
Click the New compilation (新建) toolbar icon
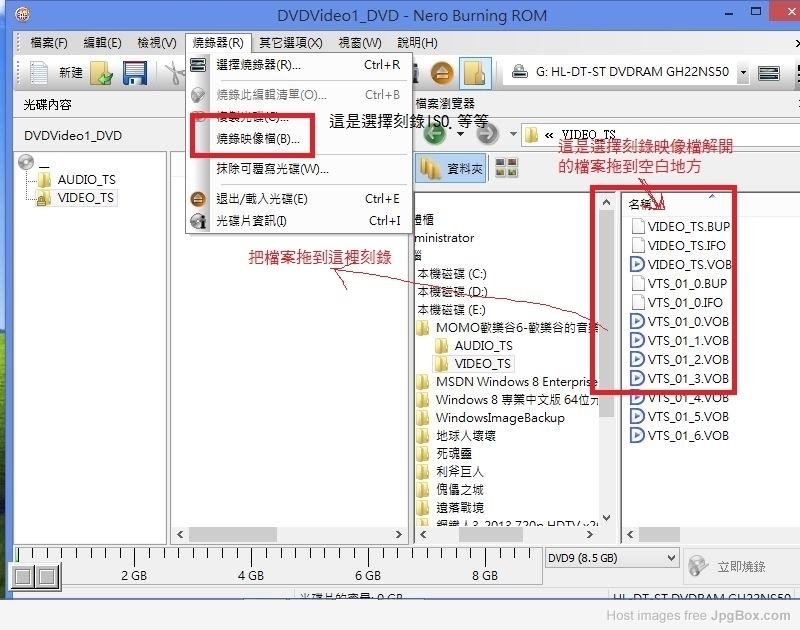56,73
